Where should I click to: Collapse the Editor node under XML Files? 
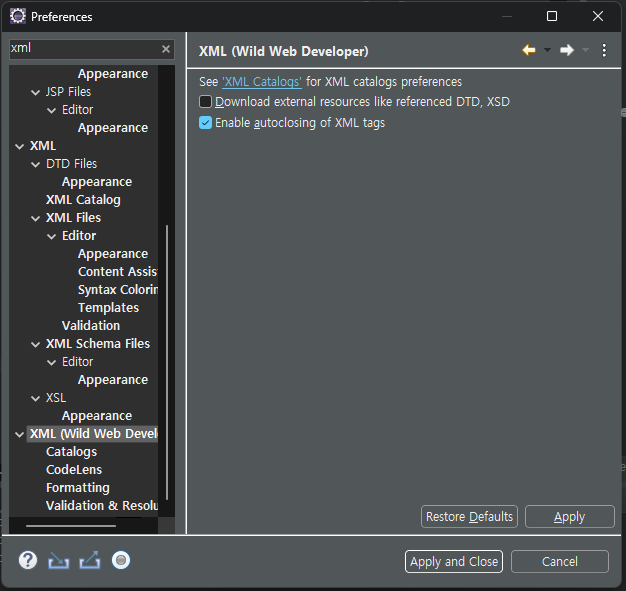pyautogui.click(x=52, y=236)
